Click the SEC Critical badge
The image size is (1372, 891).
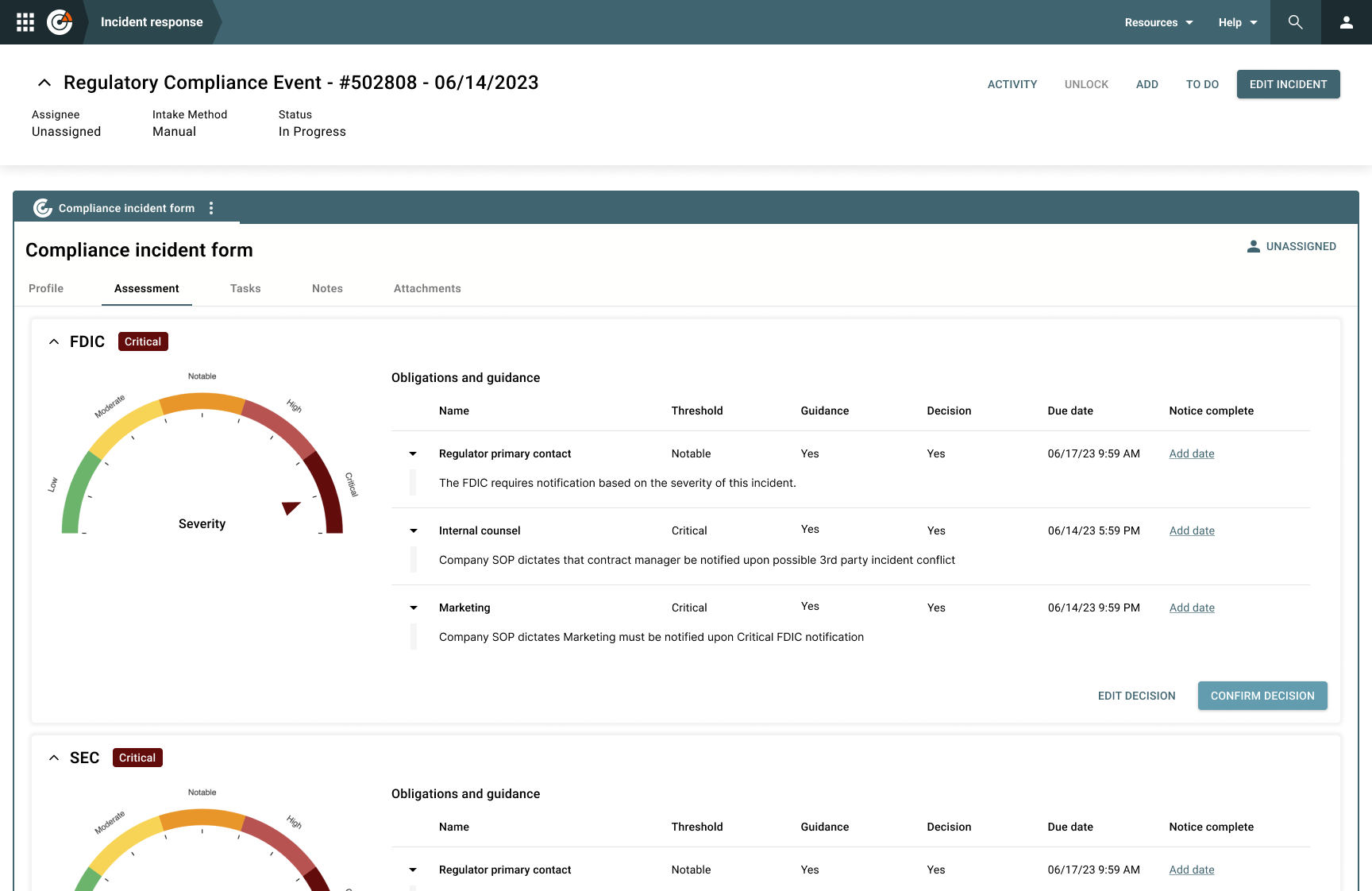(137, 758)
